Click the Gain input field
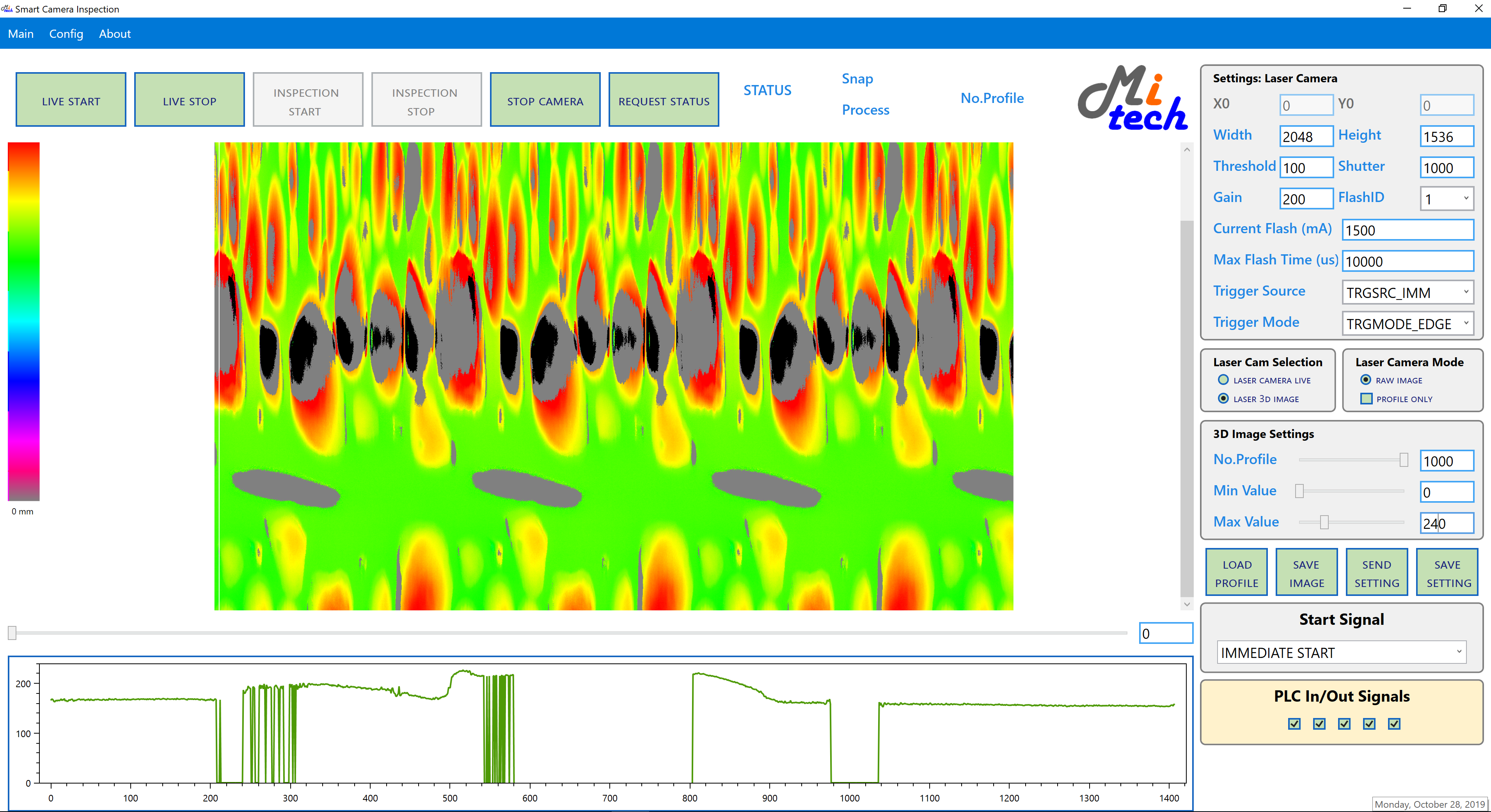Viewport: 1491px width, 812px height. point(1306,199)
